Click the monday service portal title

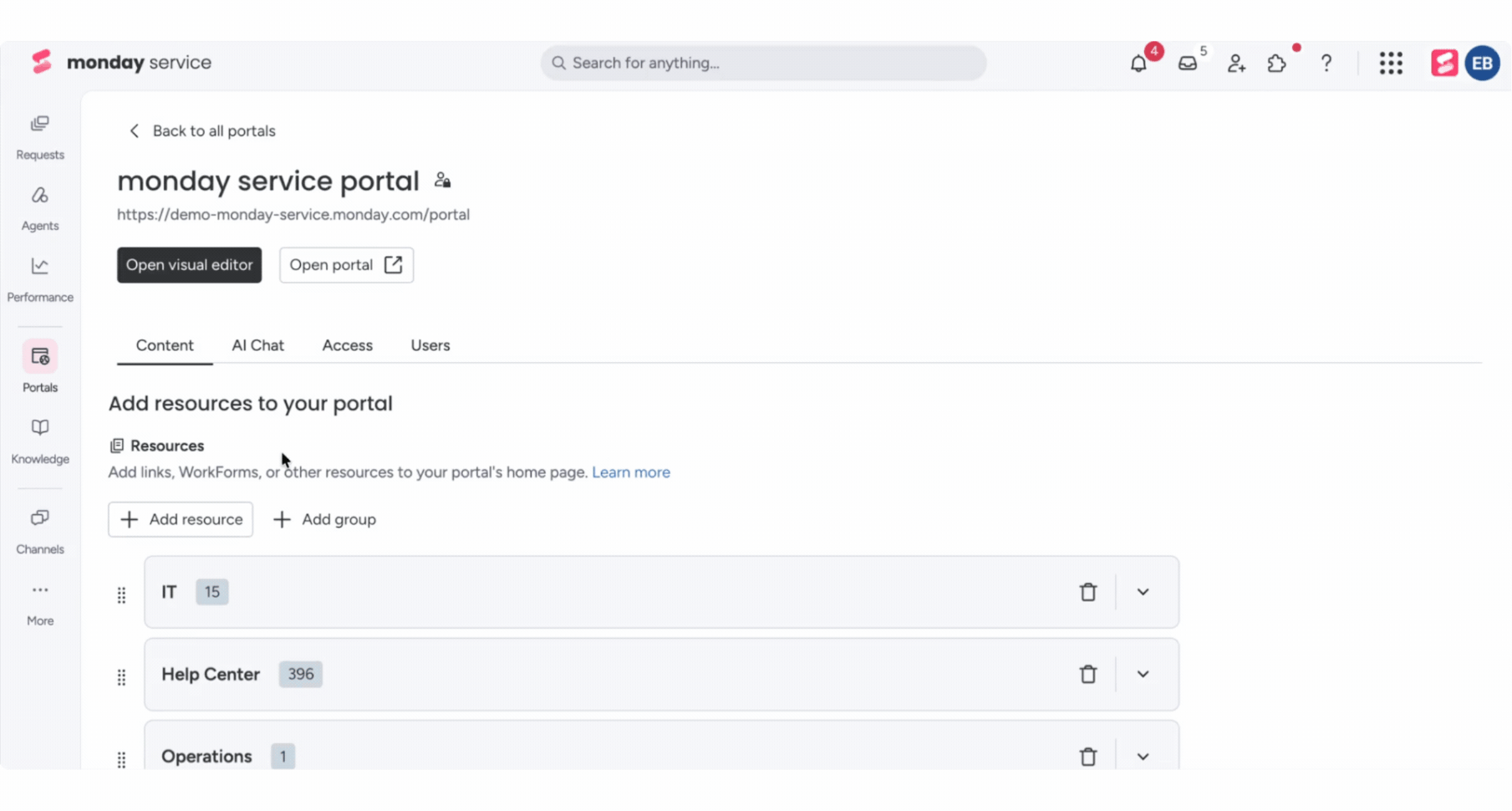(268, 181)
